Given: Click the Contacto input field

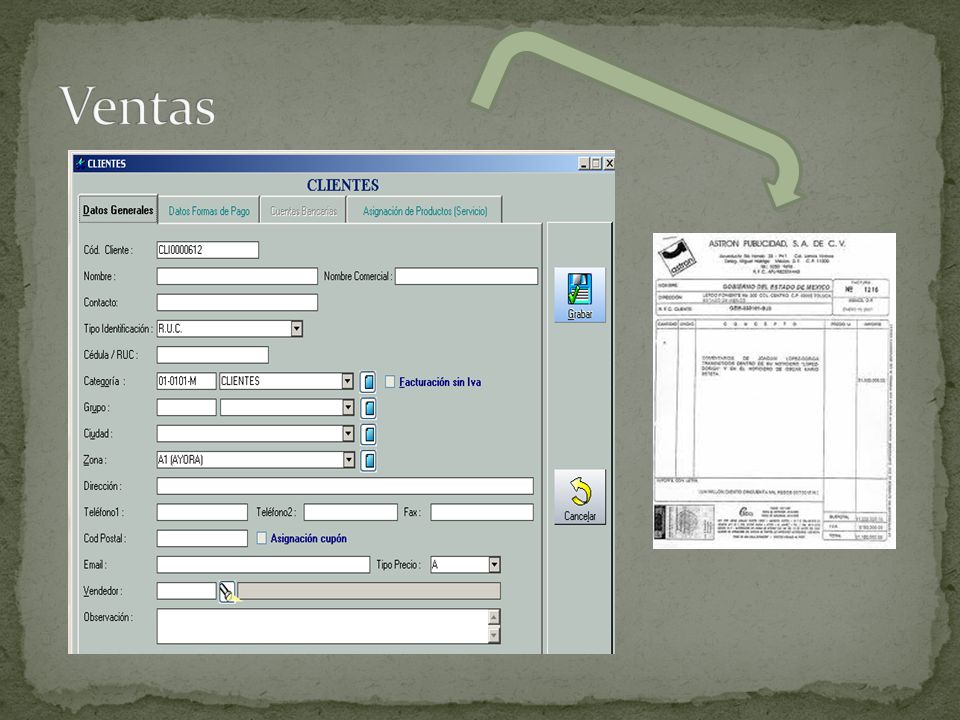Looking at the screenshot, I should [x=237, y=302].
